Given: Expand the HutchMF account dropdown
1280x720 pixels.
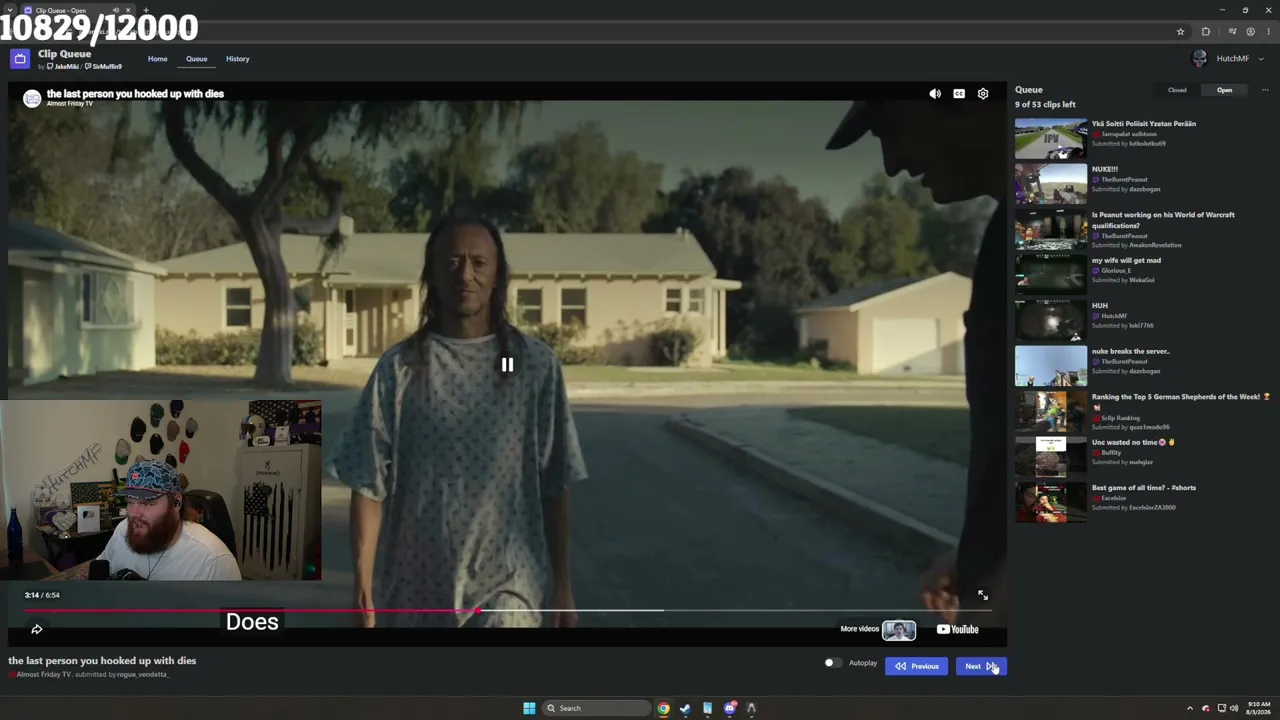Looking at the screenshot, I should tap(1261, 59).
